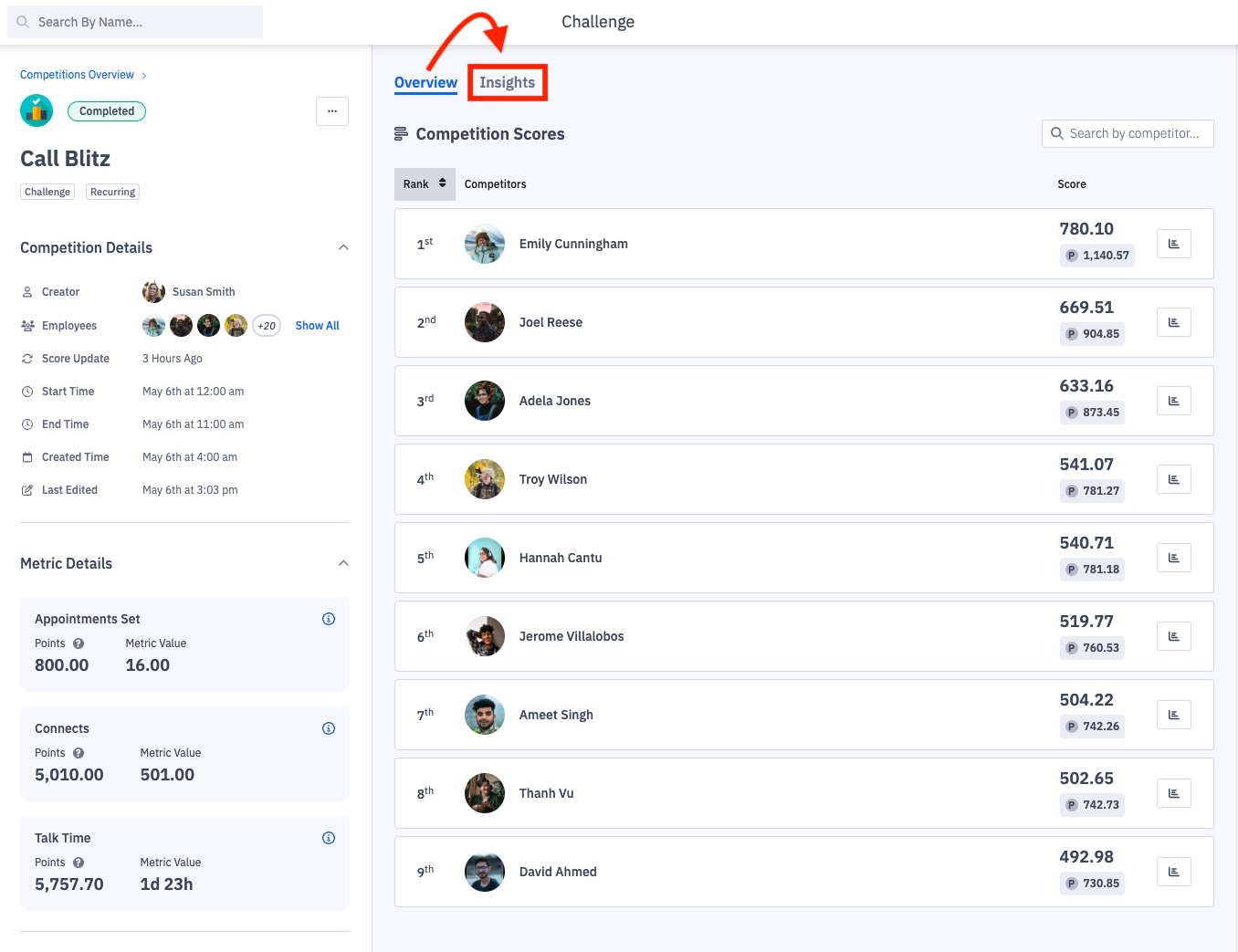This screenshot has height=952, width=1238.
Task: Open chart details for Joel Reese
Action: click(x=1173, y=322)
